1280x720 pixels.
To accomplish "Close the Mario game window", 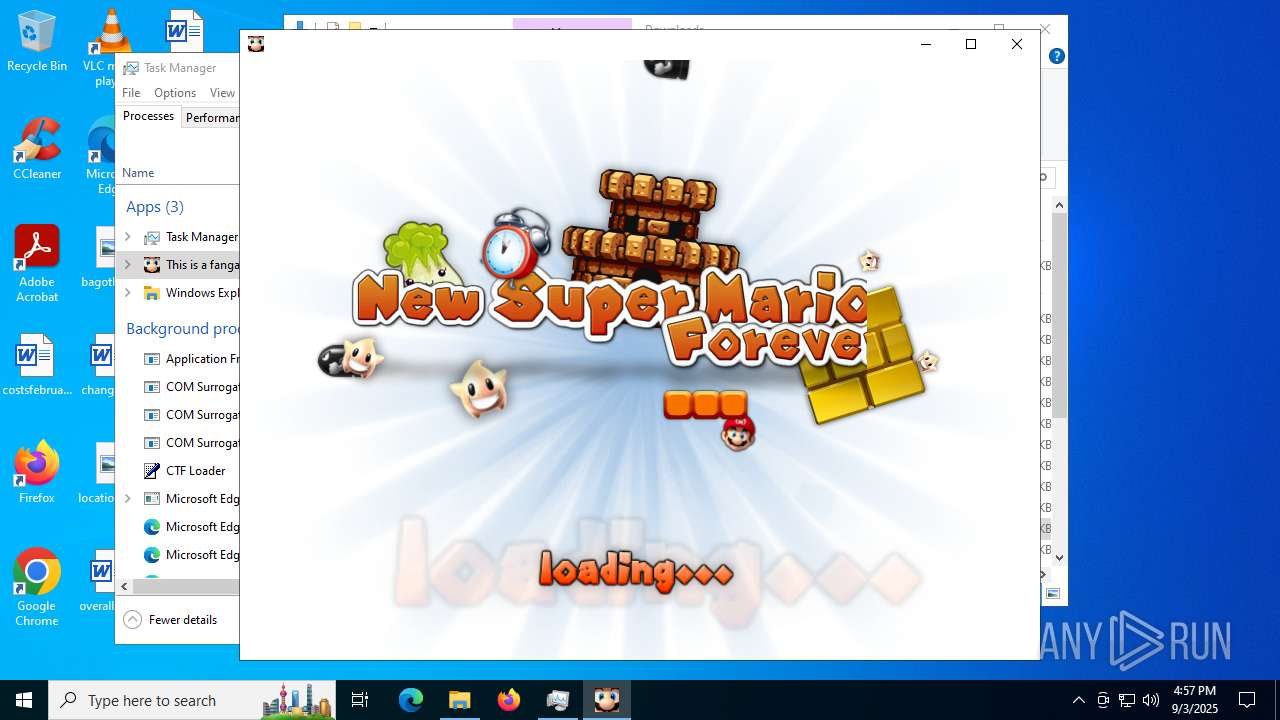I will (1017, 44).
